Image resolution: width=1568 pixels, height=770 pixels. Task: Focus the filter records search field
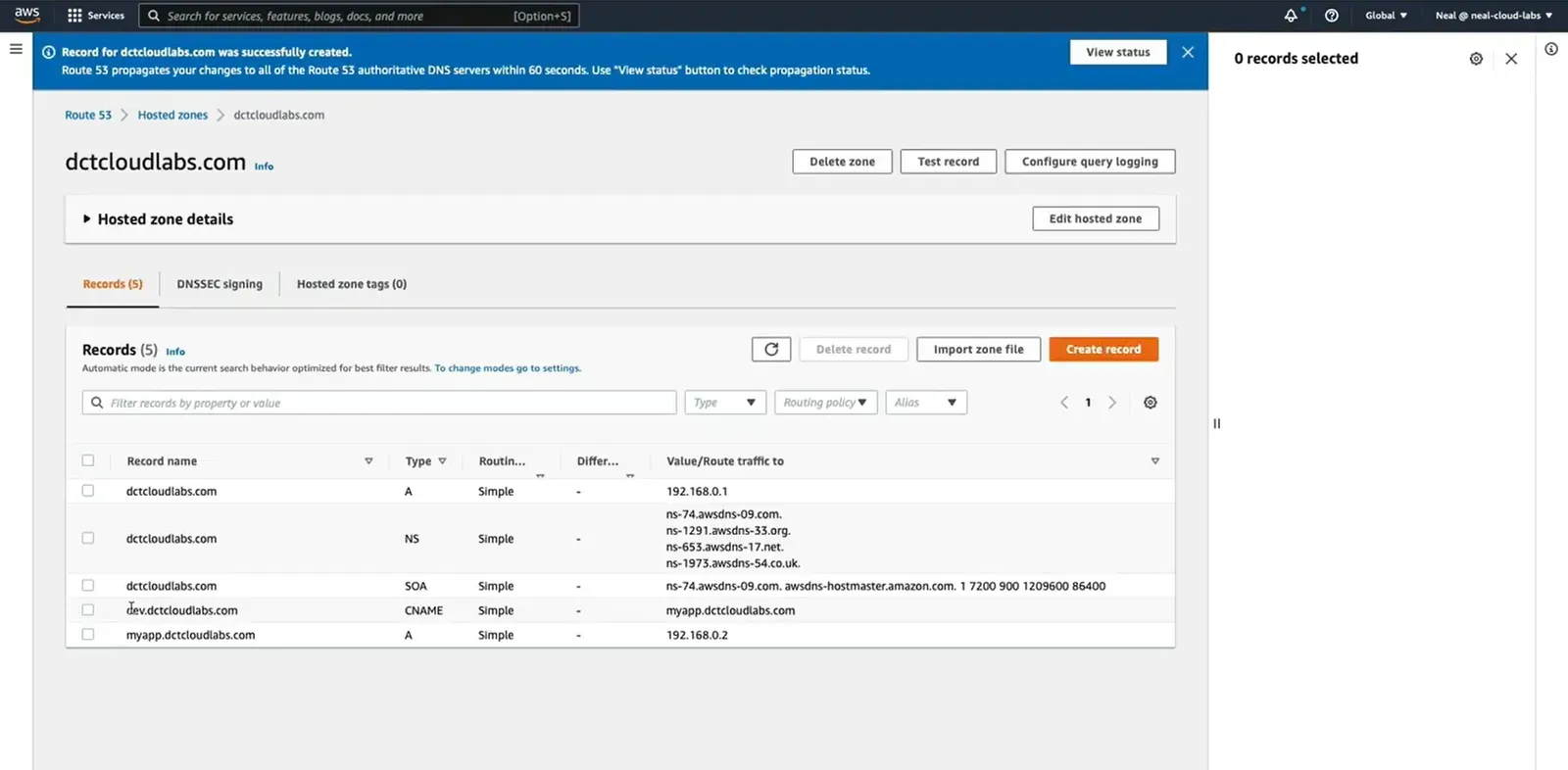tap(379, 403)
